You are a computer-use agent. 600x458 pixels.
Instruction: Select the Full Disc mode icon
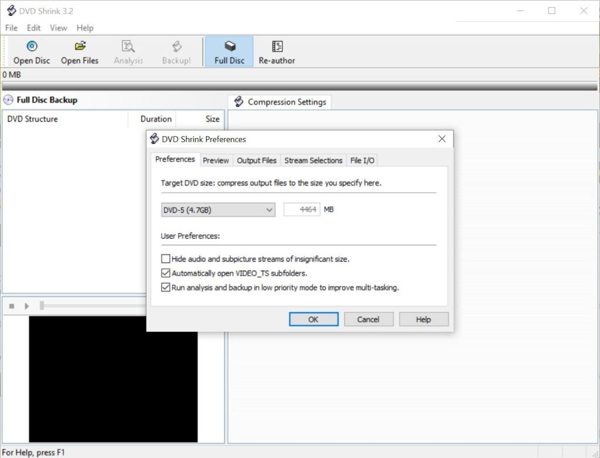tap(230, 46)
